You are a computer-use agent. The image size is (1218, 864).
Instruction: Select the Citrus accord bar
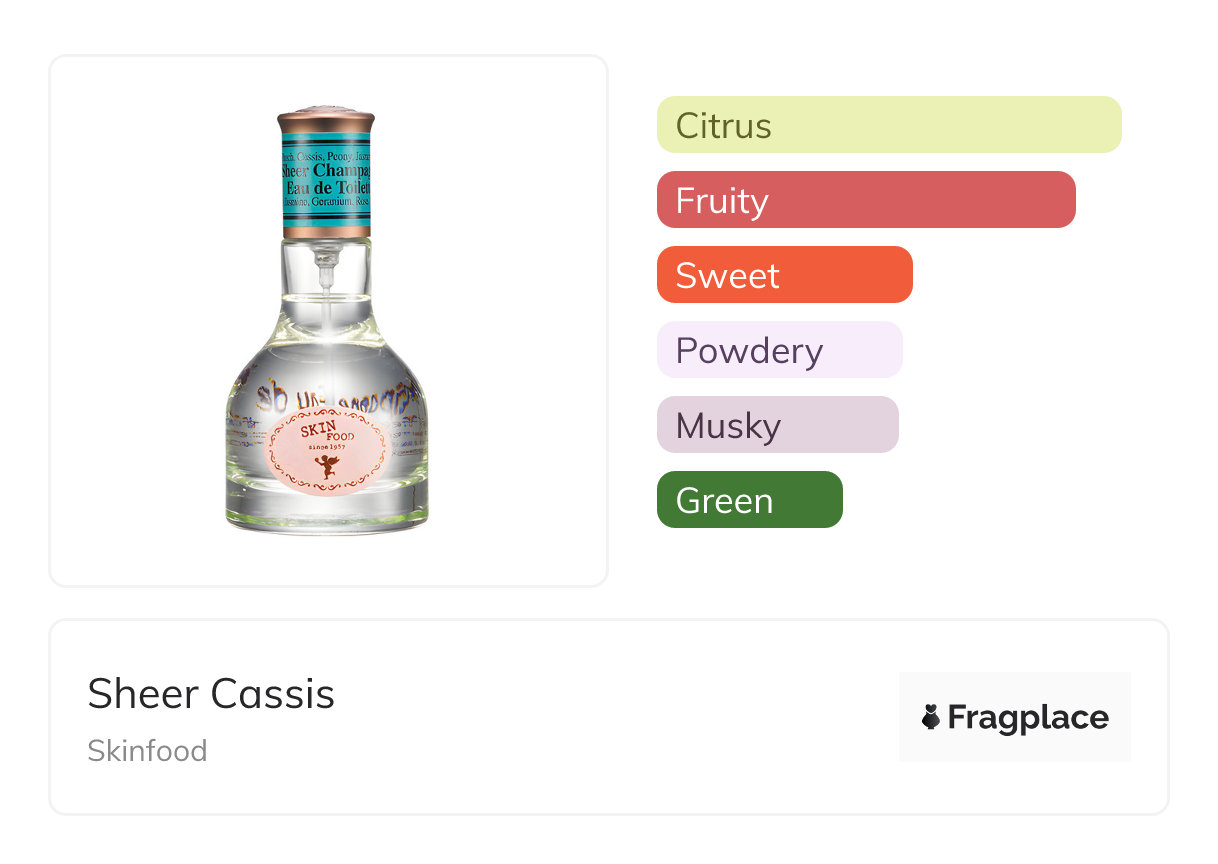pos(889,125)
